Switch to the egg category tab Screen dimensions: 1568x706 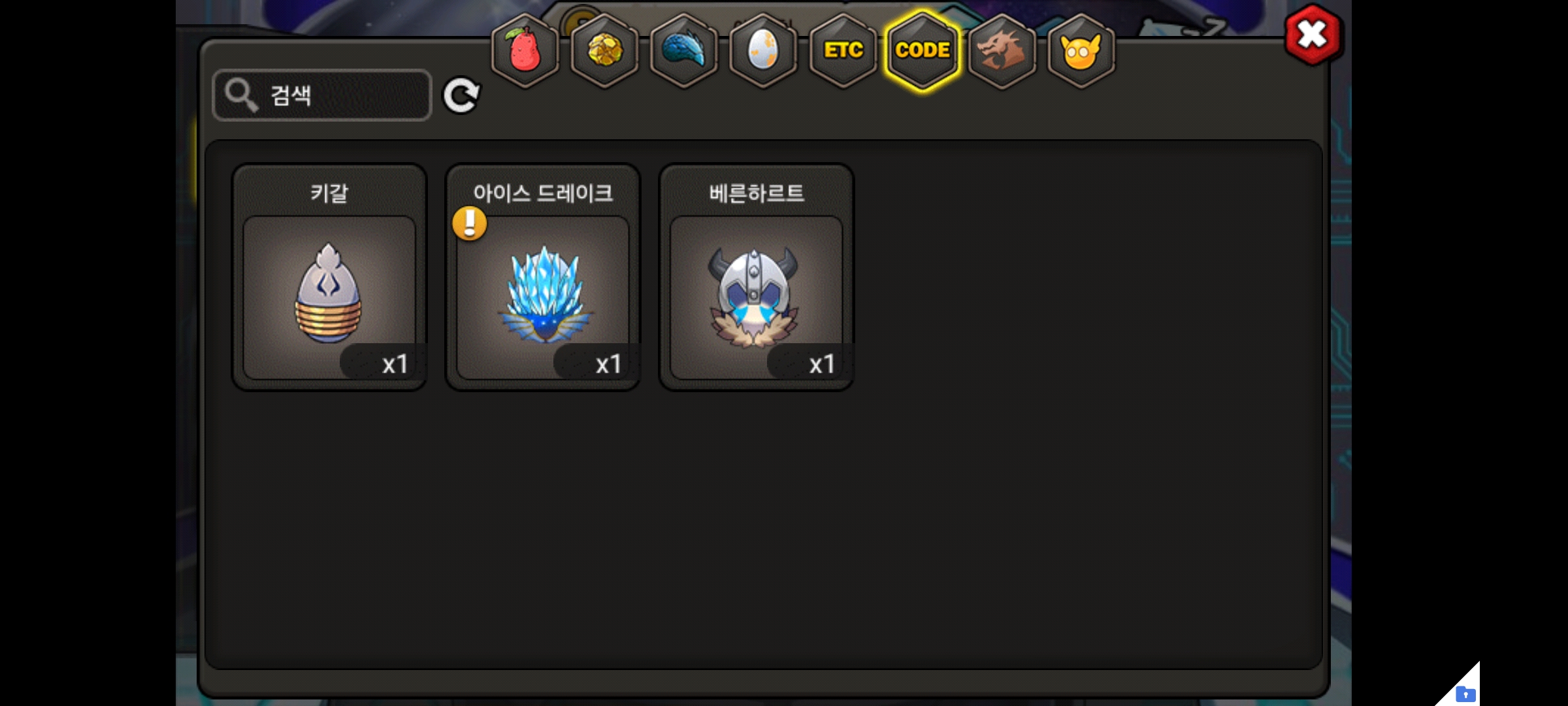763,50
